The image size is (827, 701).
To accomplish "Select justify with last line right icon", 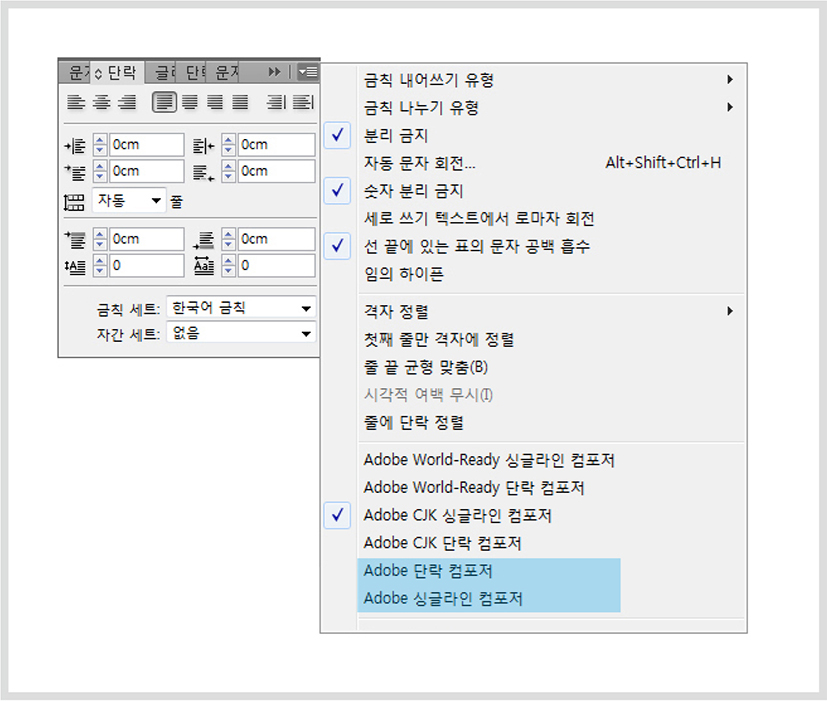I will [x=215, y=102].
